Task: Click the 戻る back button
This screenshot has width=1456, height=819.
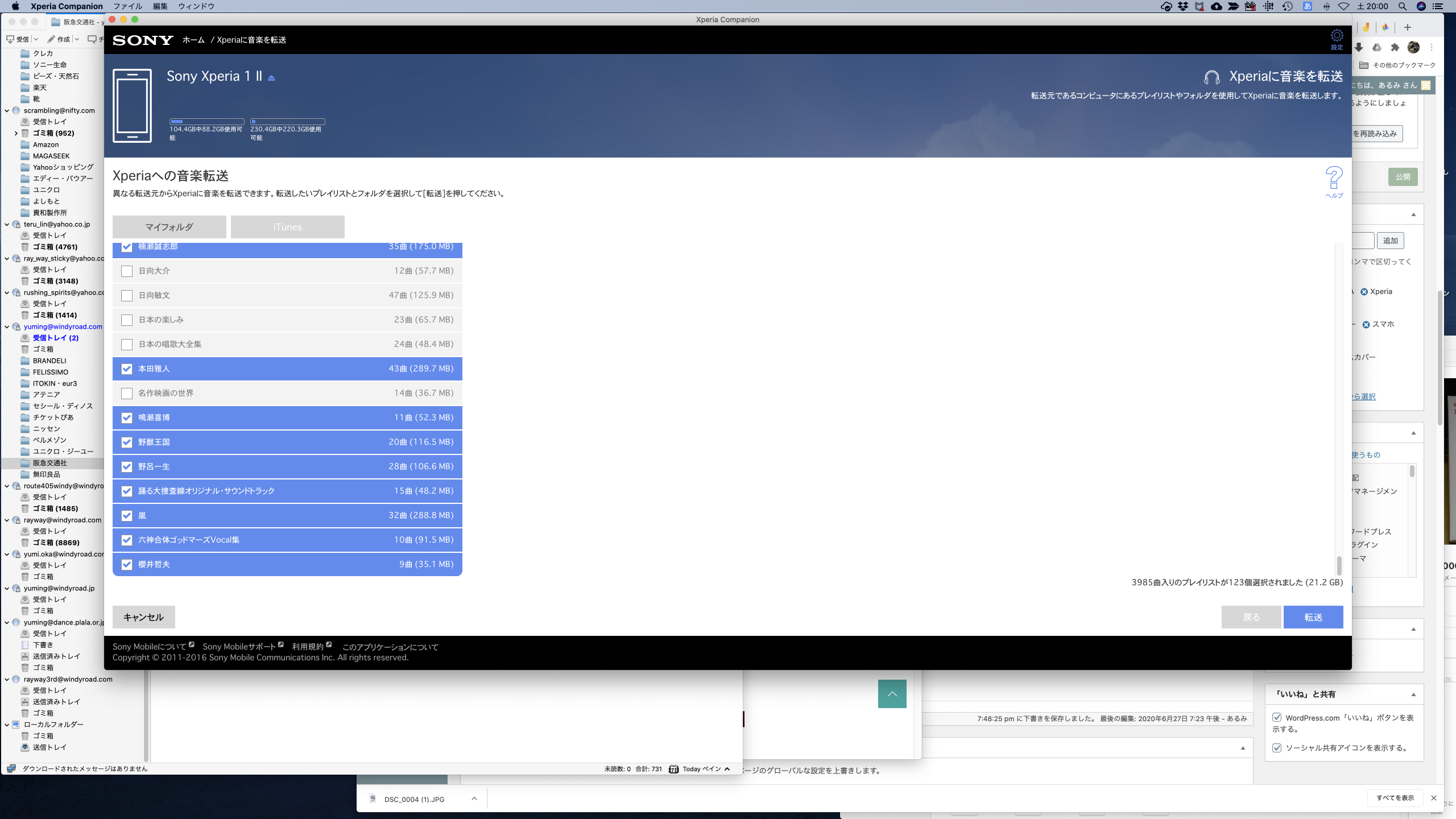Action: pyautogui.click(x=1251, y=617)
